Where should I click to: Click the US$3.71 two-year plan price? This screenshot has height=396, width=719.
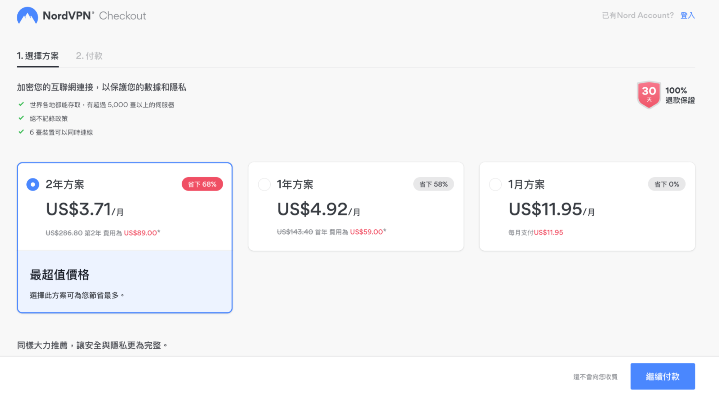pos(84,209)
